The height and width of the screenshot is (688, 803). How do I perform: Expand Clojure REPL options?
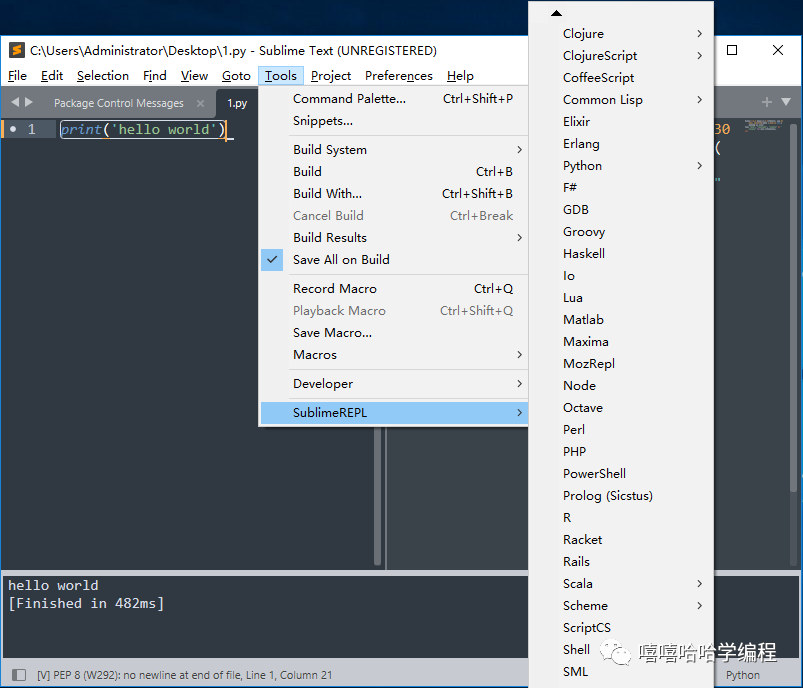(x=621, y=33)
